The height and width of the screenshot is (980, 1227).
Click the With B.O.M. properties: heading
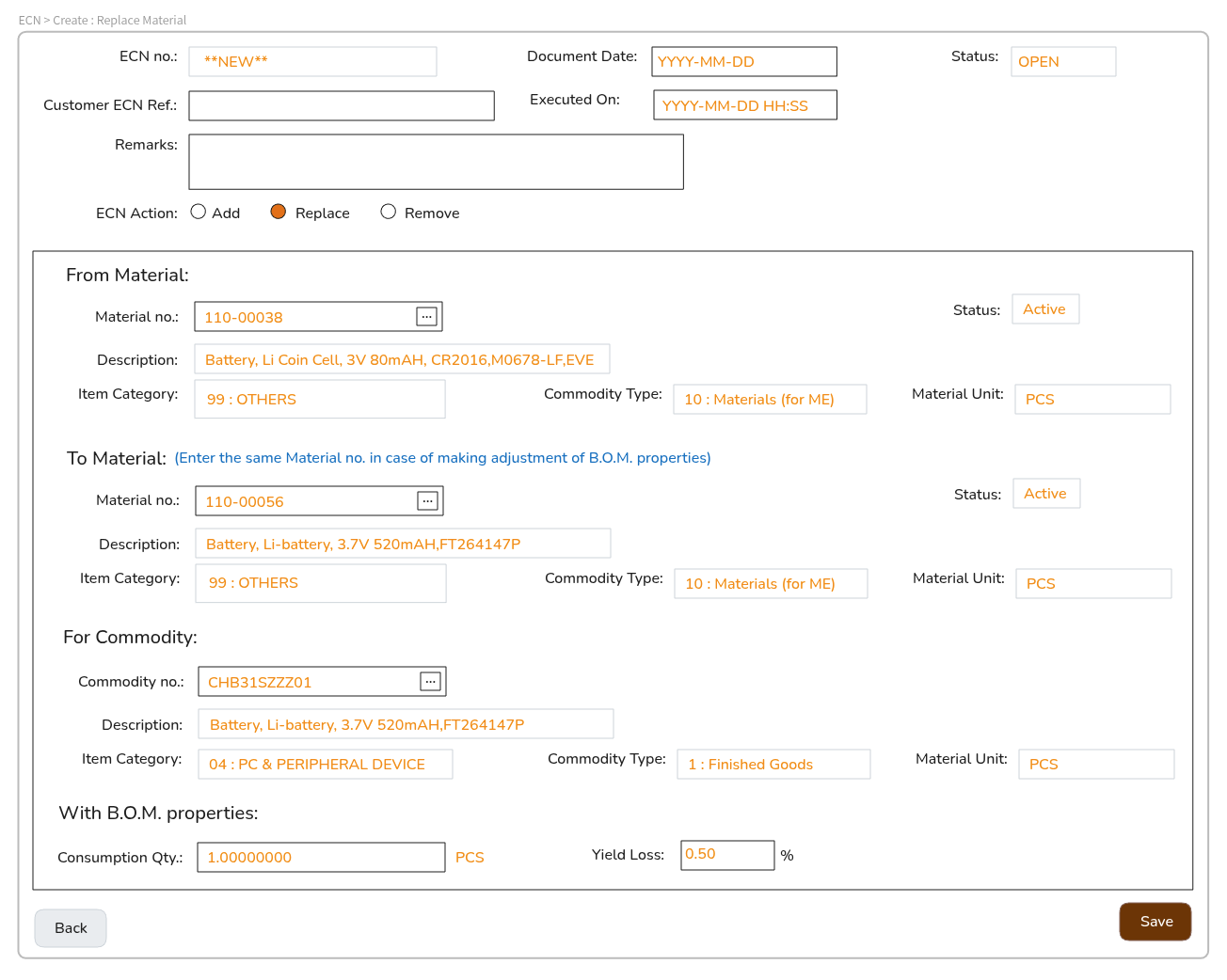[158, 814]
